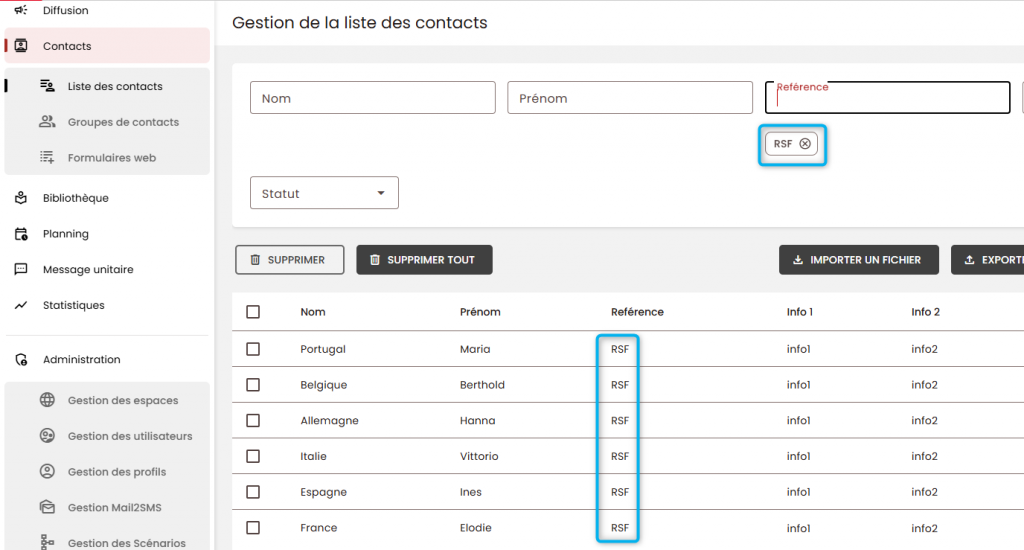Focus the Référence filter field
This screenshot has height=550, width=1024.
[x=888, y=97]
